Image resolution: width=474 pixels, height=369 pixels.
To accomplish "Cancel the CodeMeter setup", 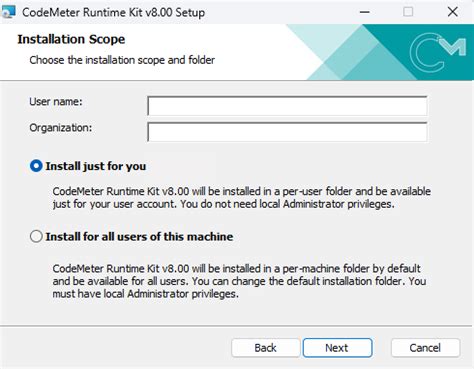I will [x=425, y=348].
